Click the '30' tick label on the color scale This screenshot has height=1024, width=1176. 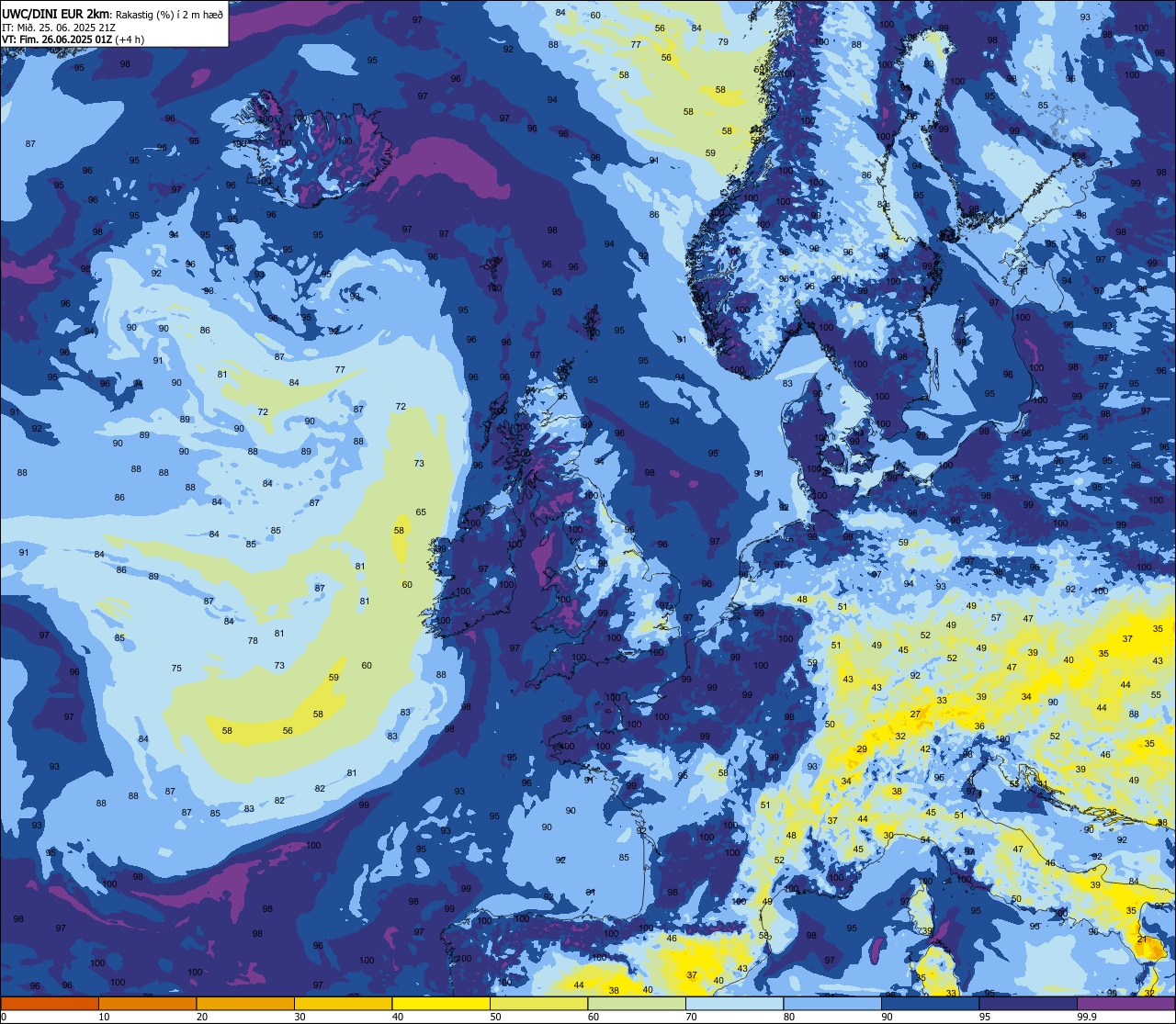tap(300, 1017)
